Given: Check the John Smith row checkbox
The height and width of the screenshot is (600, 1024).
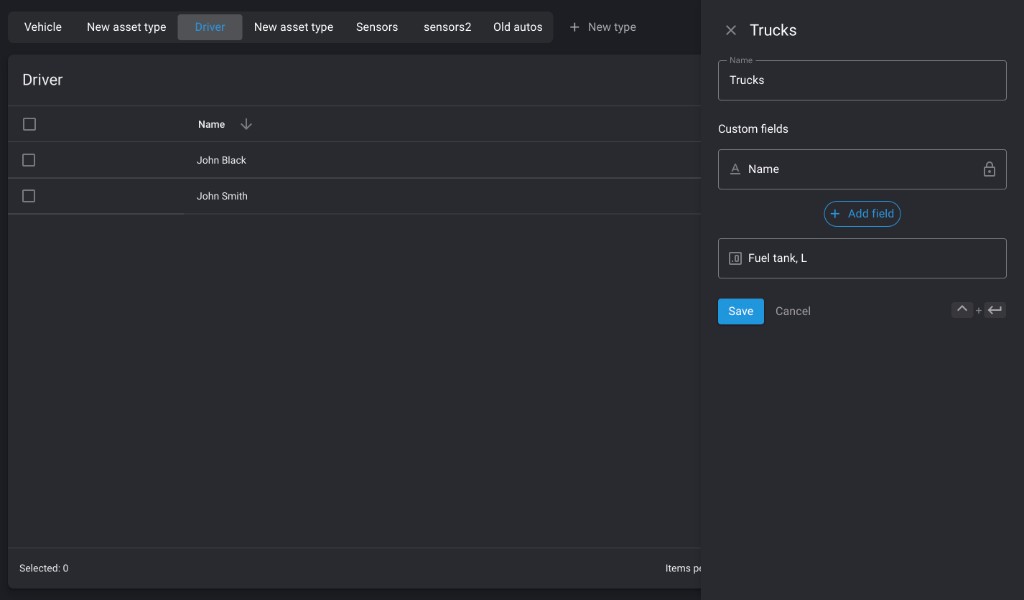Looking at the screenshot, I should tap(29, 196).
